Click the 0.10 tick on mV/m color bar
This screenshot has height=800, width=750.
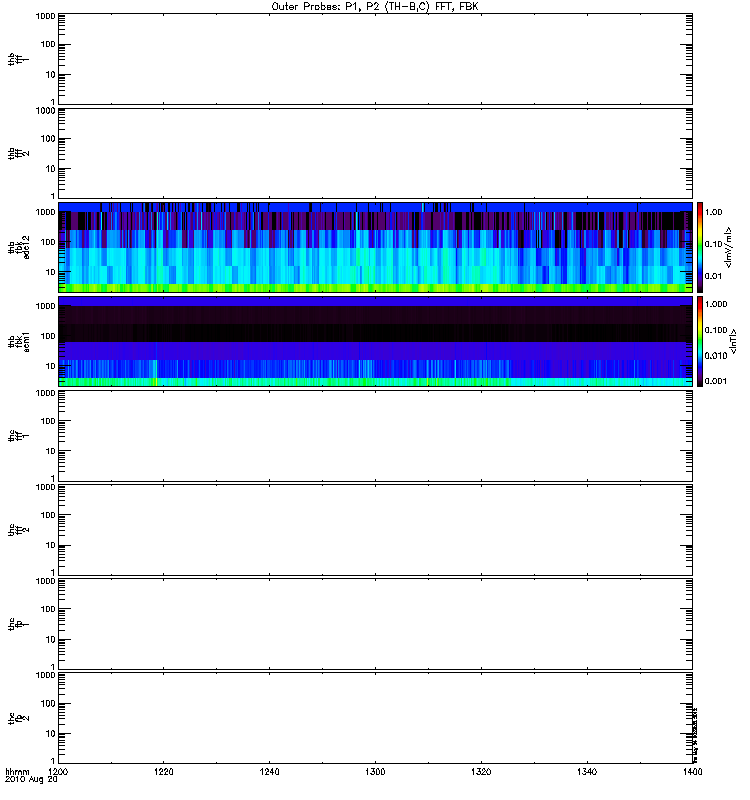click(x=713, y=244)
